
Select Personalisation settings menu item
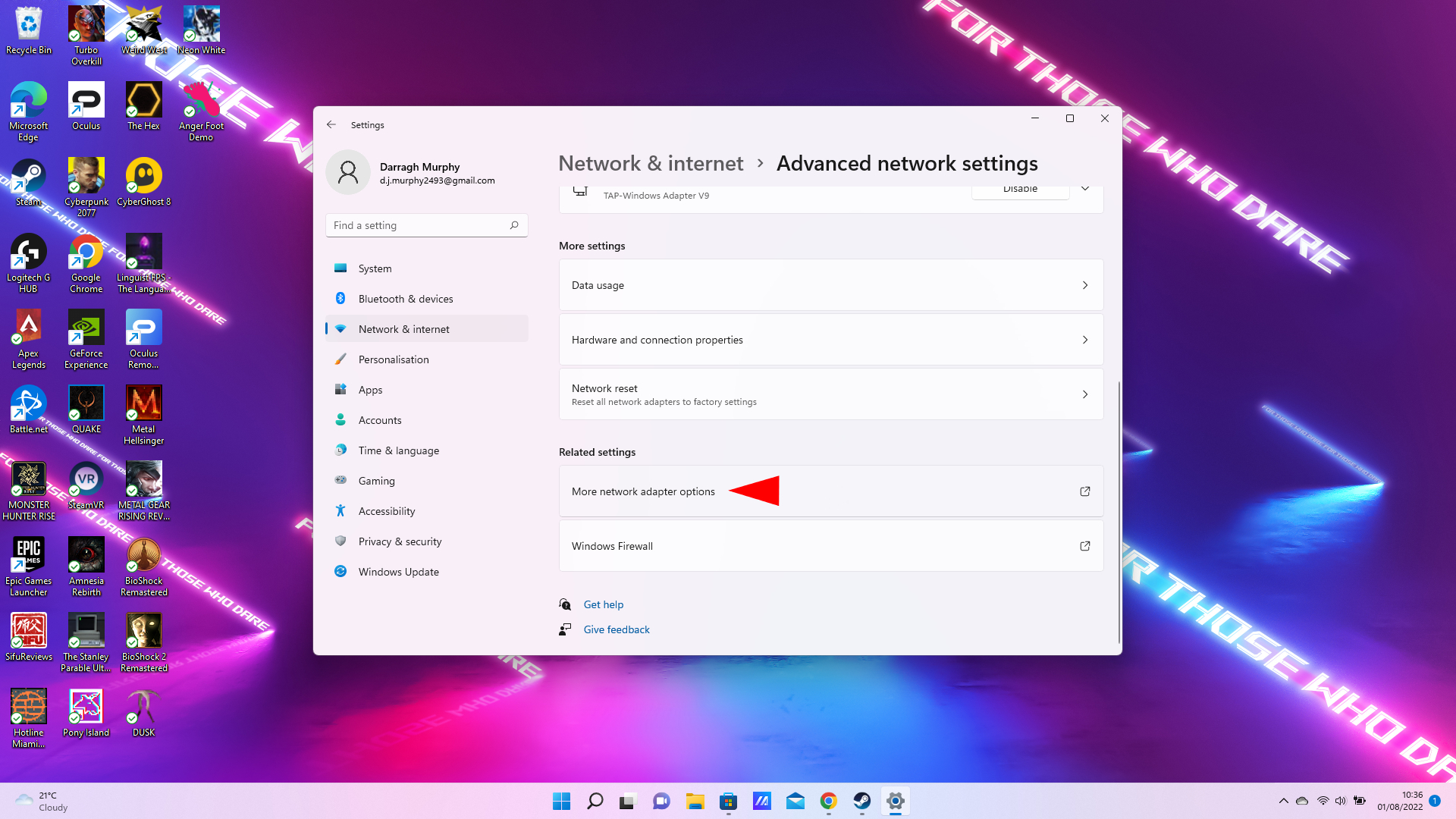(393, 358)
